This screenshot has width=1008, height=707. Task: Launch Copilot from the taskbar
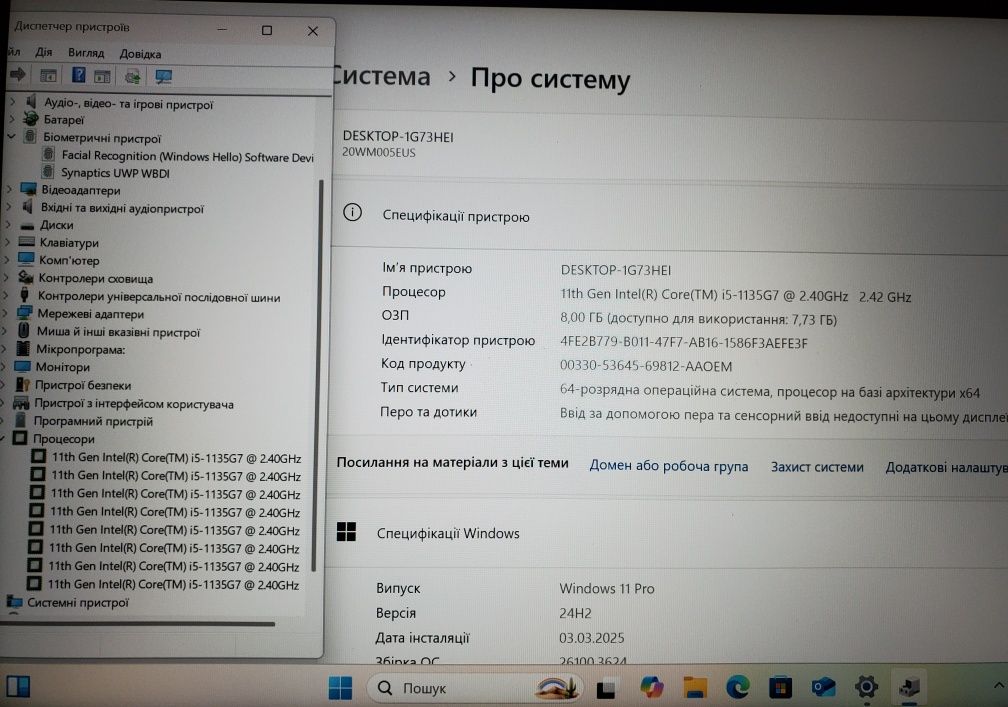[652, 688]
